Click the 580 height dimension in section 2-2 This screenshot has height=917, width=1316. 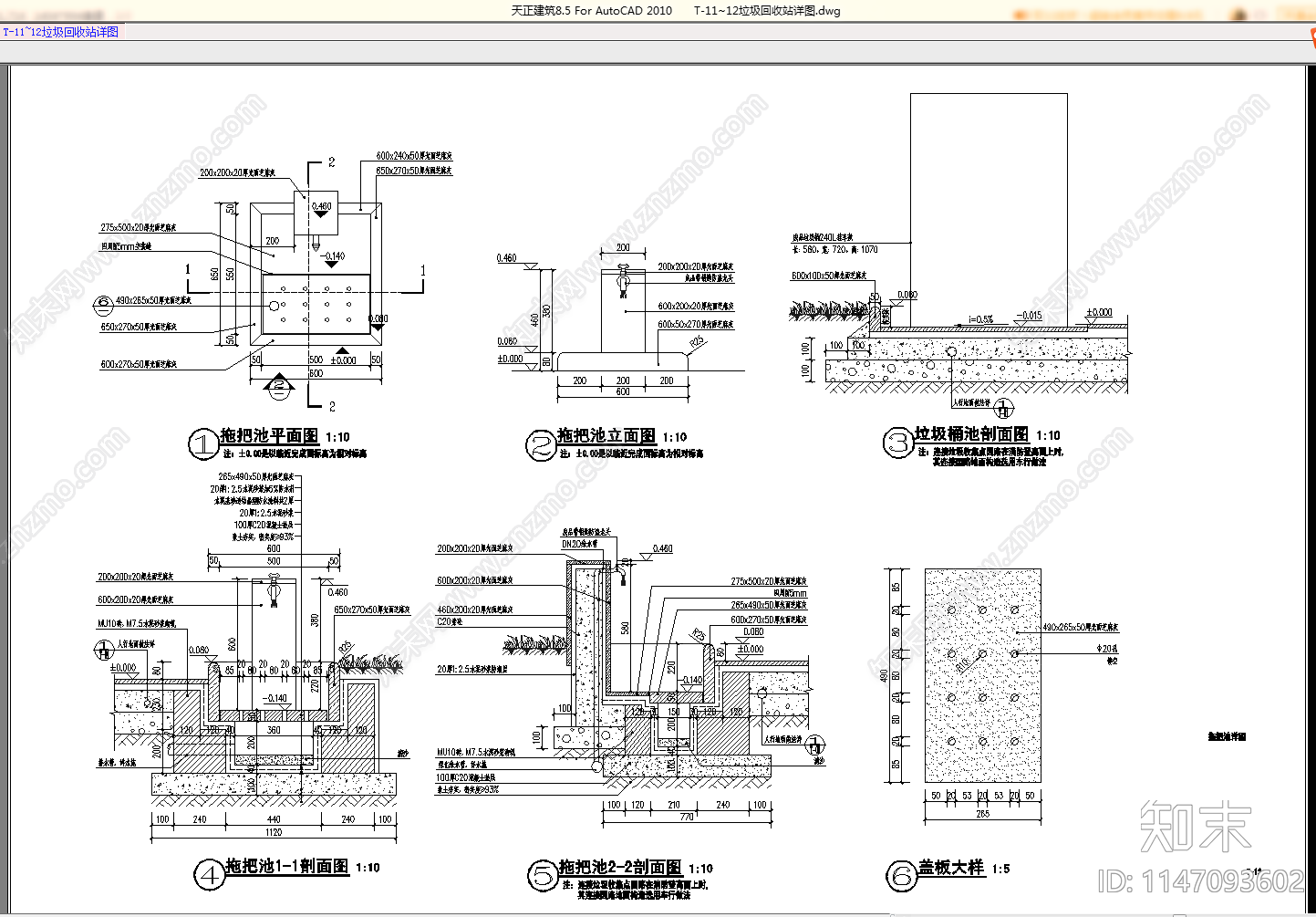point(625,628)
